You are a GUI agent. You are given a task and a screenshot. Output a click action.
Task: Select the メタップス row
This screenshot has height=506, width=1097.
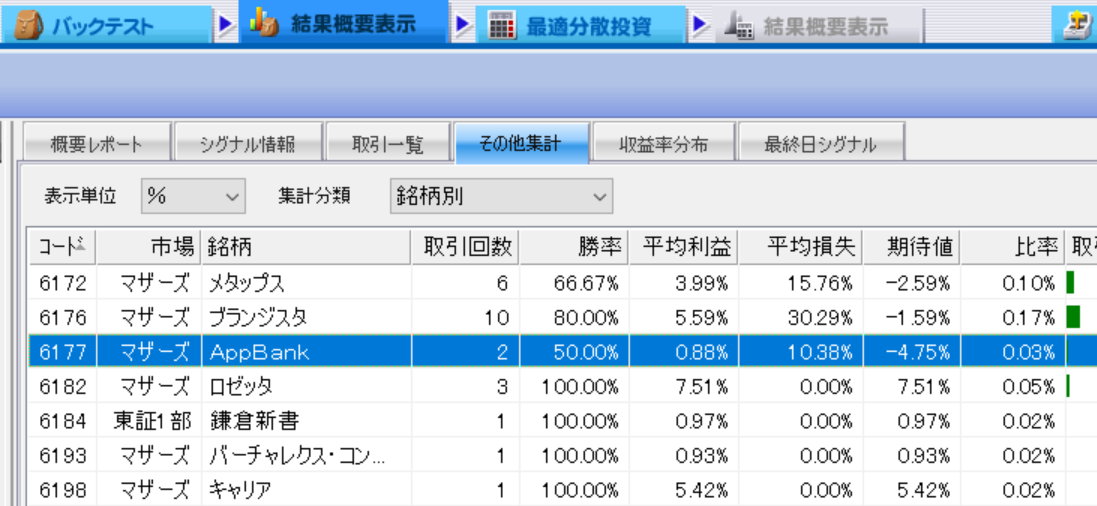click(562, 283)
